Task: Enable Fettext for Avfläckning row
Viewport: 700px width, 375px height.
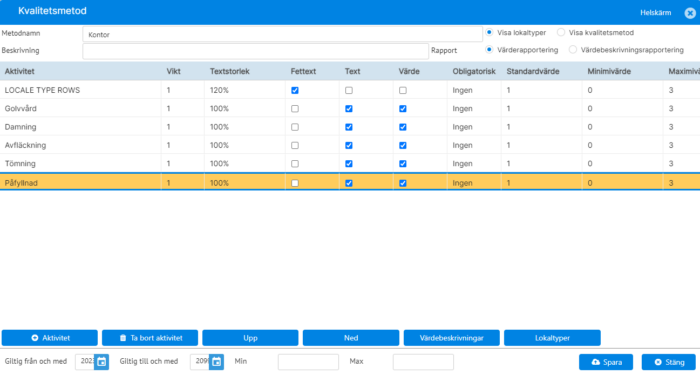Action: (295, 145)
